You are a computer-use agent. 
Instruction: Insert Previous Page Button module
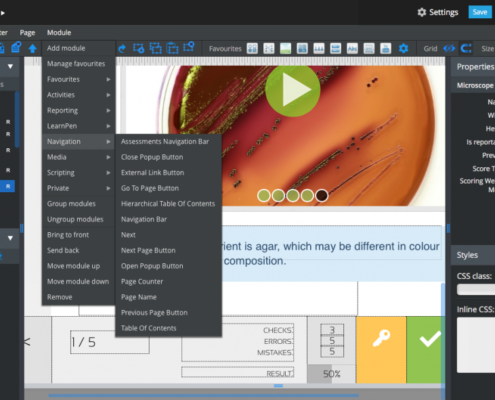168,313
